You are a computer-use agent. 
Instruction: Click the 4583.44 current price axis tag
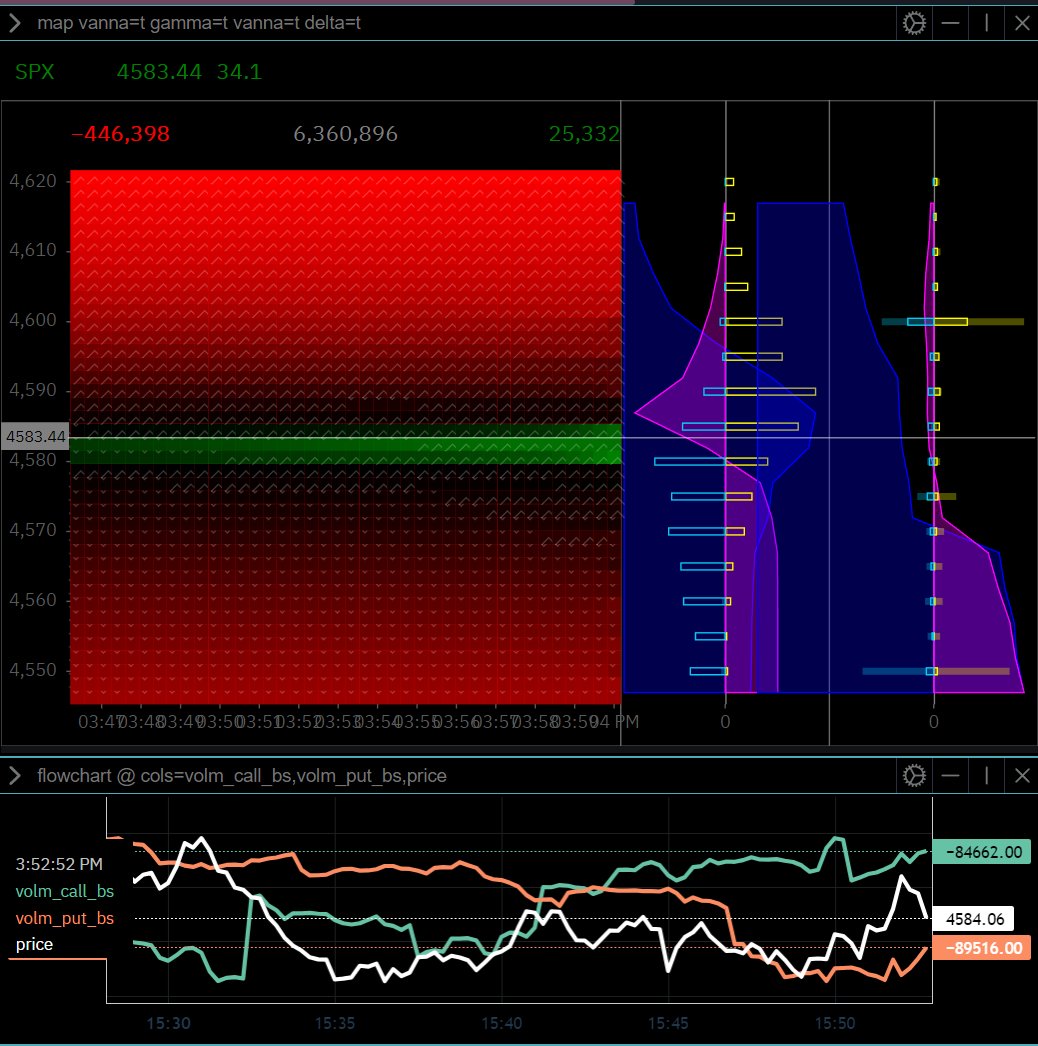point(35,437)
